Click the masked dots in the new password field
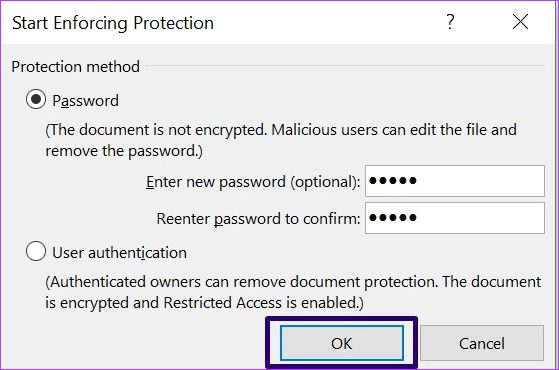The width and height of the screenshot is (559, 370). (x=393, y=181)
